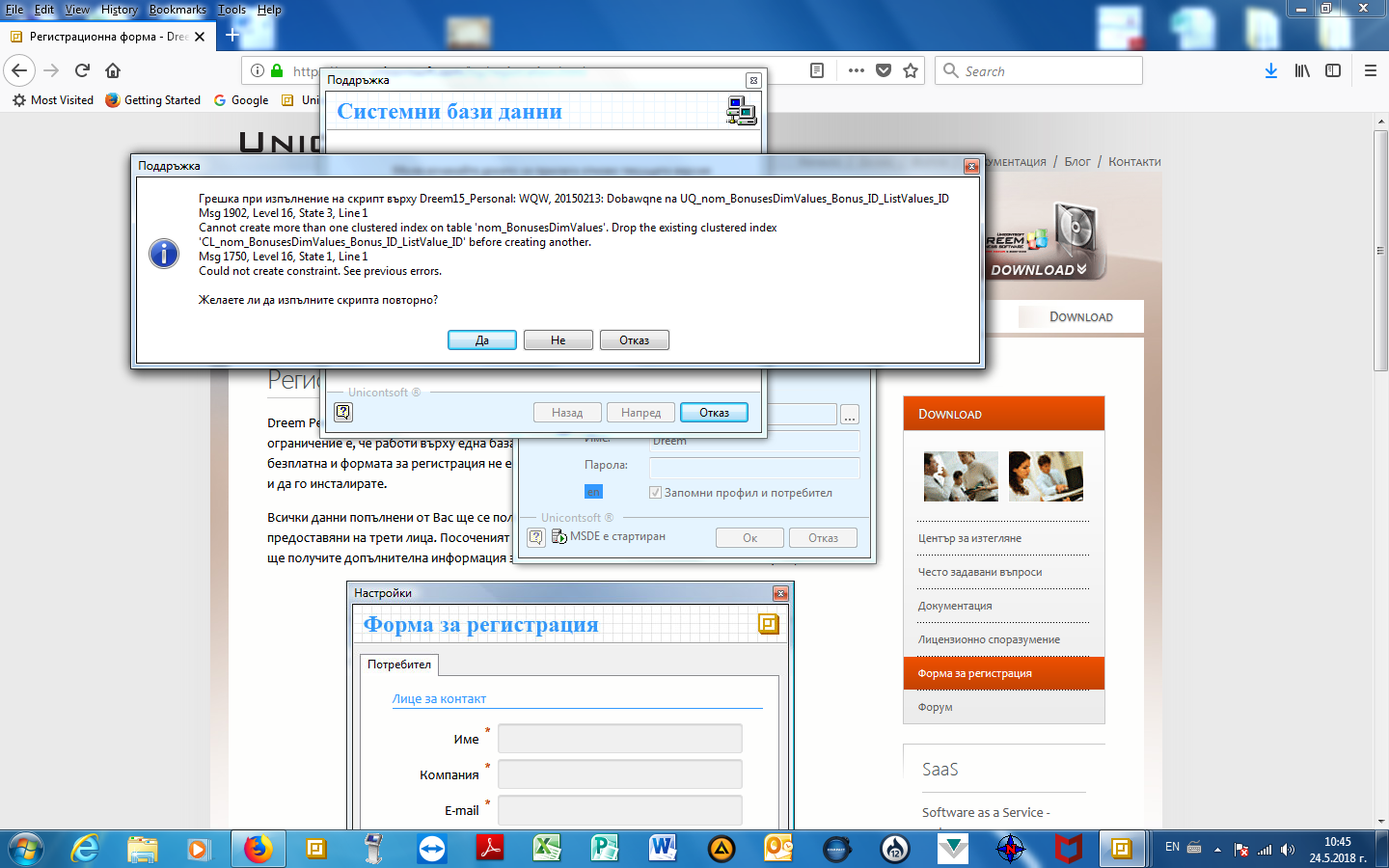Click the Не button in error dialog
This screenshot has height=868, width=1389.
(558, 340)
